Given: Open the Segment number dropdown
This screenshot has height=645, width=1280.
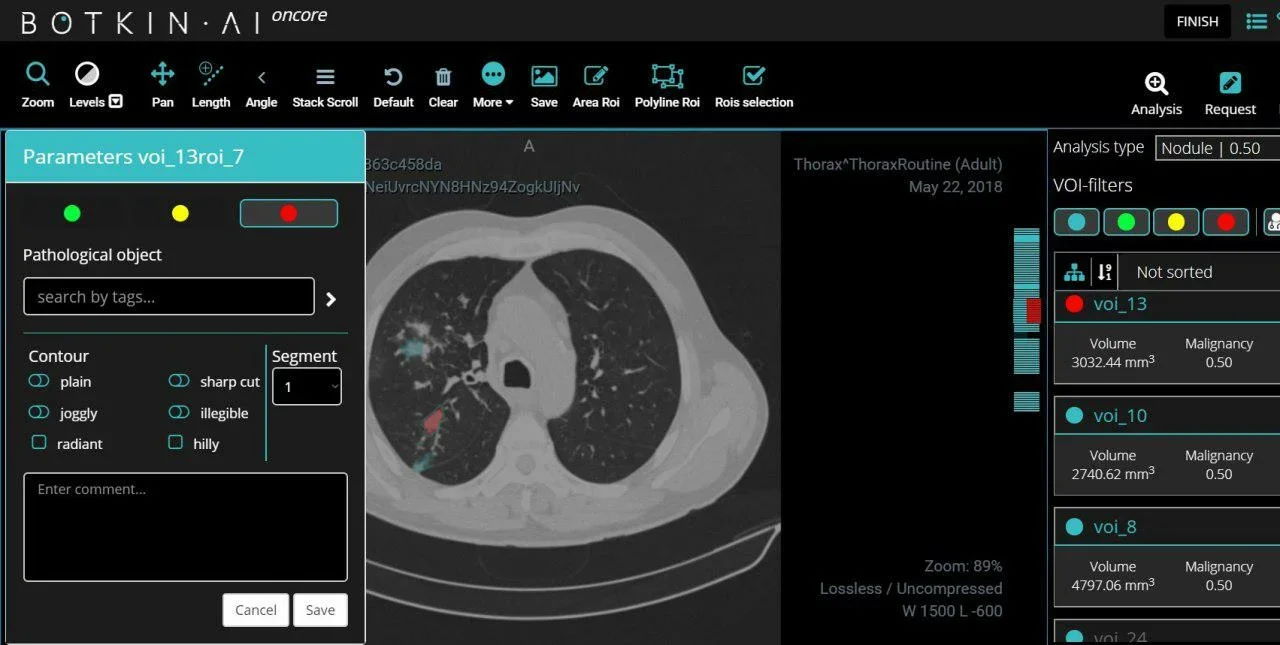Looking at the screenshot, I should point(307,387).
